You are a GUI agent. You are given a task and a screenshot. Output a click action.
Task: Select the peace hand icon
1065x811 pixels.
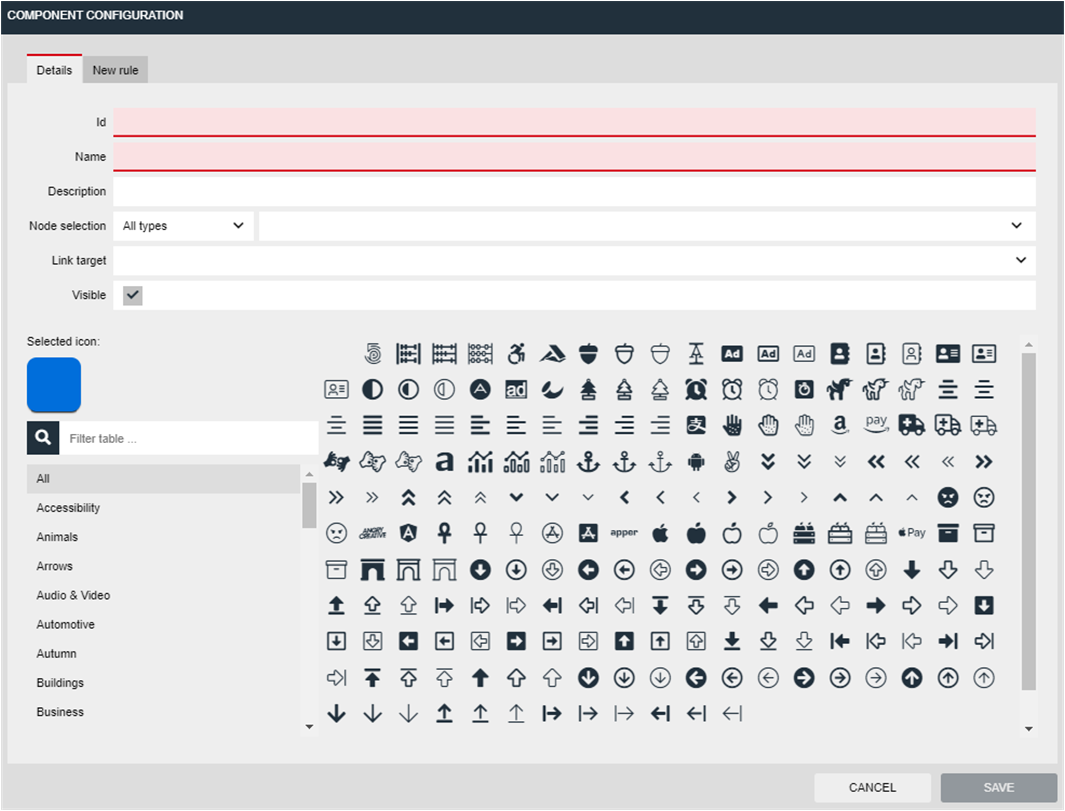tap(732, 462)
